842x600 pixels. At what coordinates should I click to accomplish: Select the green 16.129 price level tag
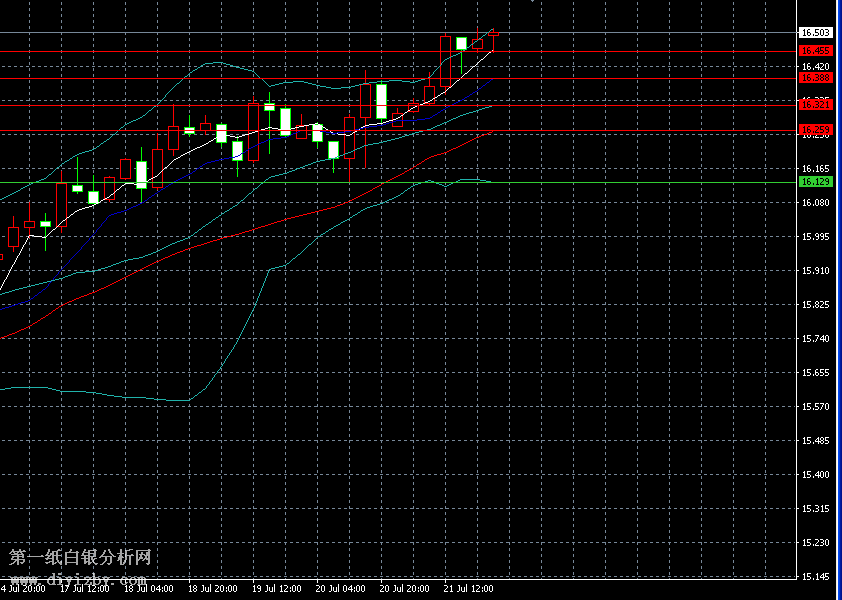[816, 181]
